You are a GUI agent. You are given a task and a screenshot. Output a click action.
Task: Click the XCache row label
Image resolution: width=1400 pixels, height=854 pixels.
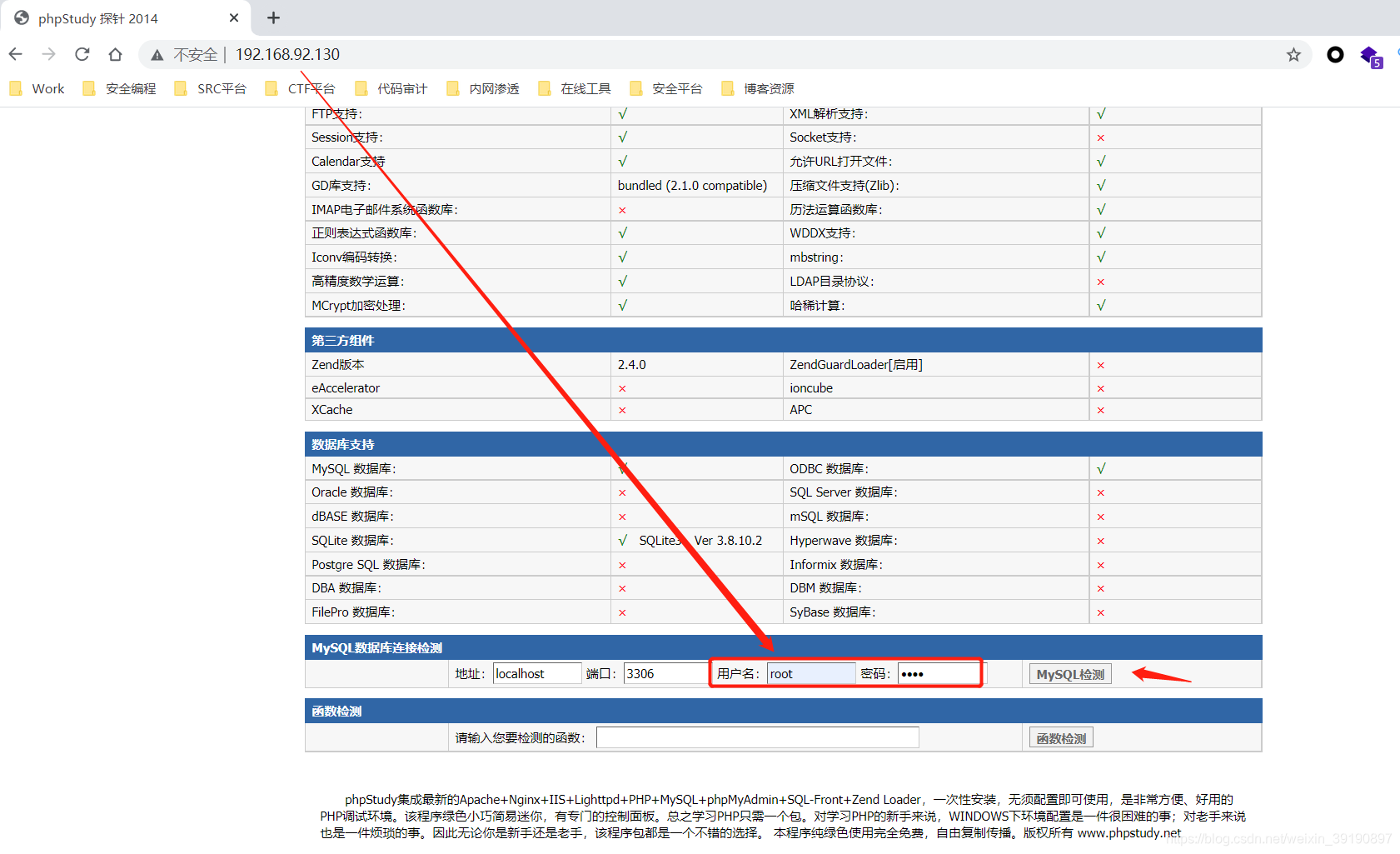332,409
